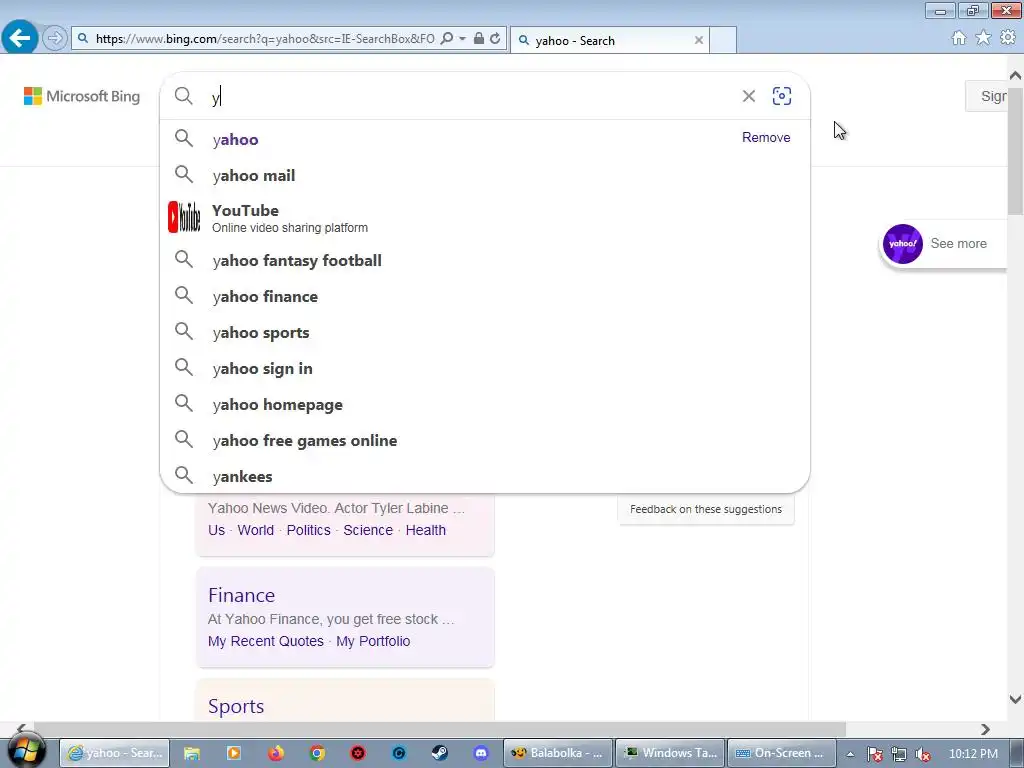This screenshot has height=768, width=1024.
Task: Clear the search box with the X icon
Action: tap(748, 96)
